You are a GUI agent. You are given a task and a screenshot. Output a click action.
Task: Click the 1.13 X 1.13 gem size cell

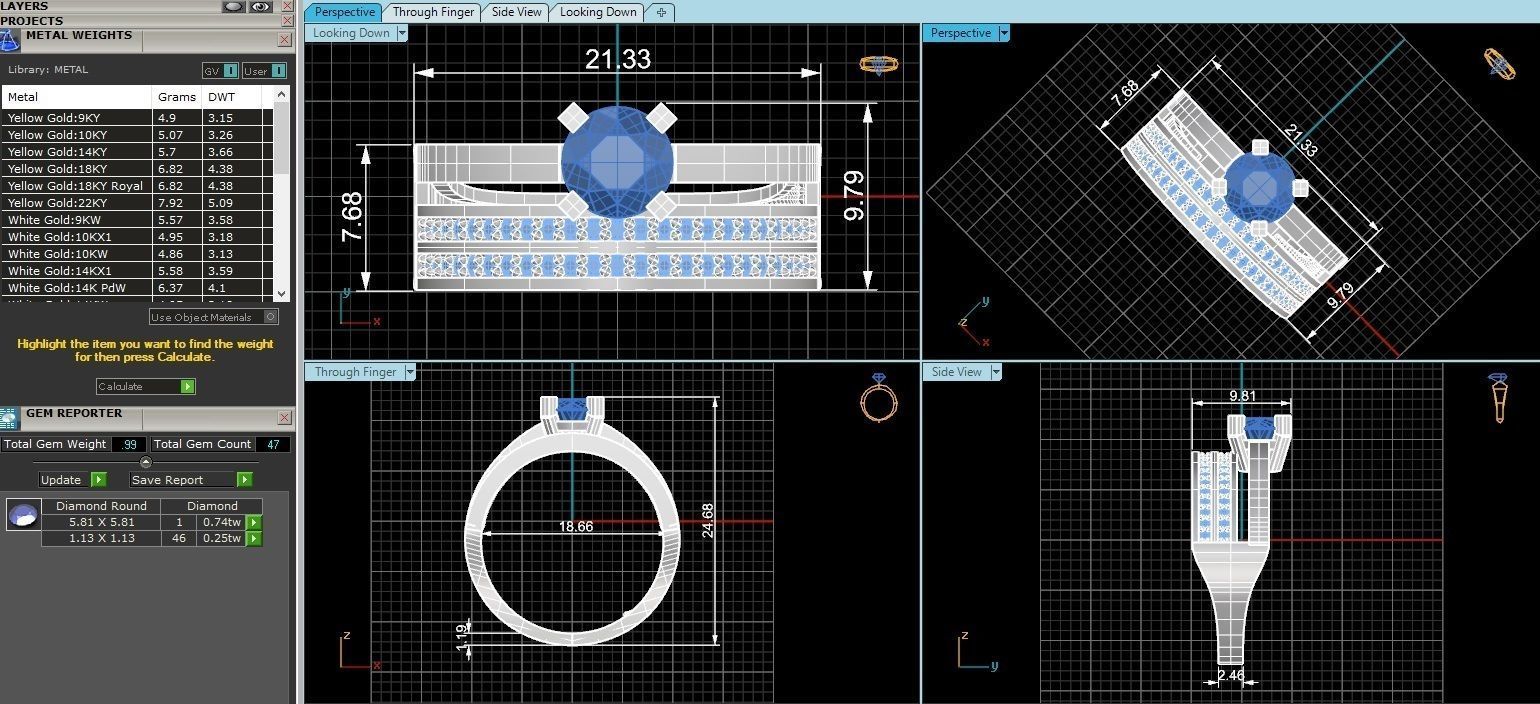(x=101, y=538)
